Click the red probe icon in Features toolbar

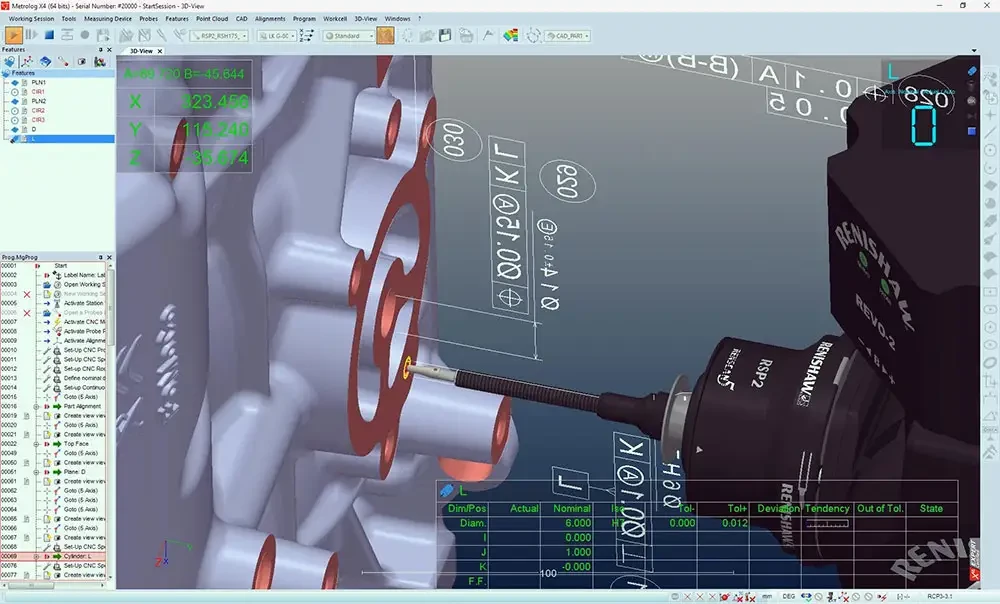(x=62, y=61)
